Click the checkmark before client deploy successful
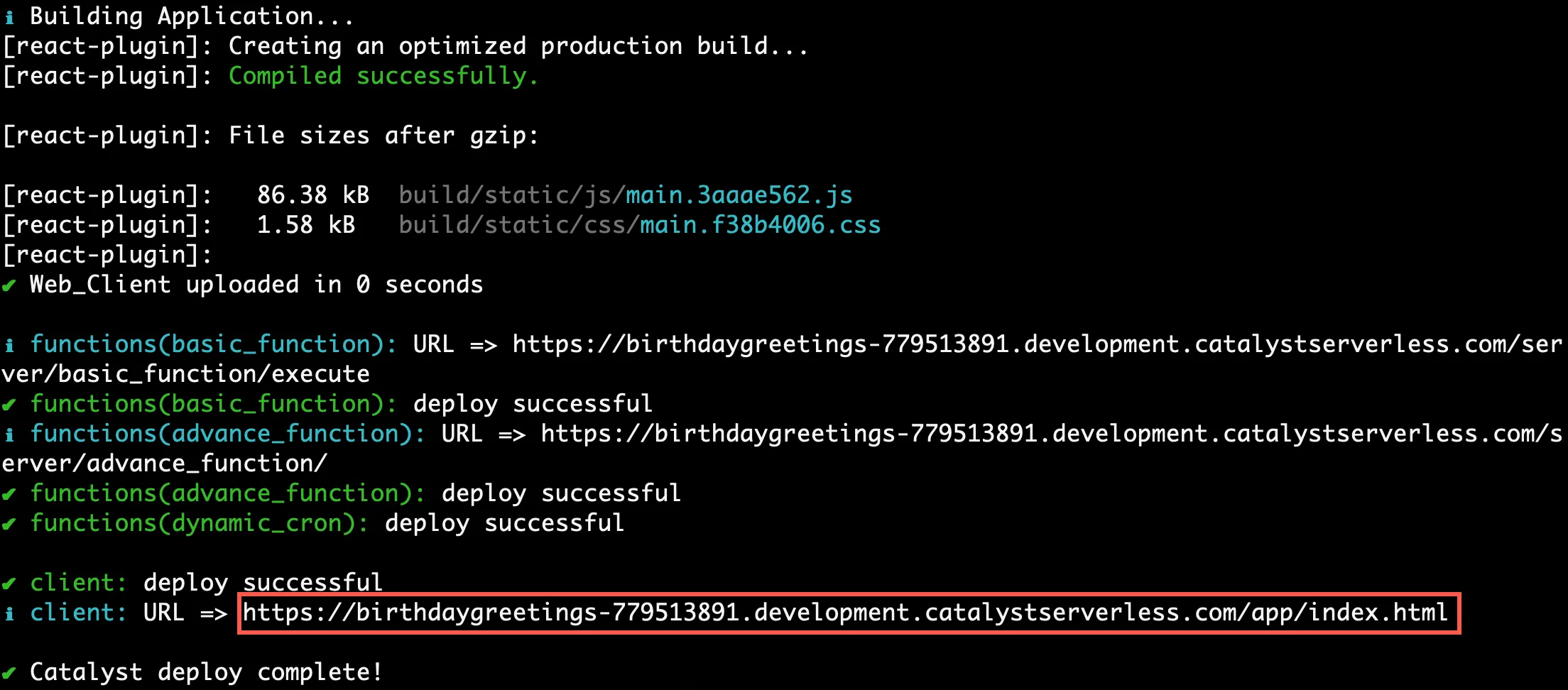 tap(9, 584)
